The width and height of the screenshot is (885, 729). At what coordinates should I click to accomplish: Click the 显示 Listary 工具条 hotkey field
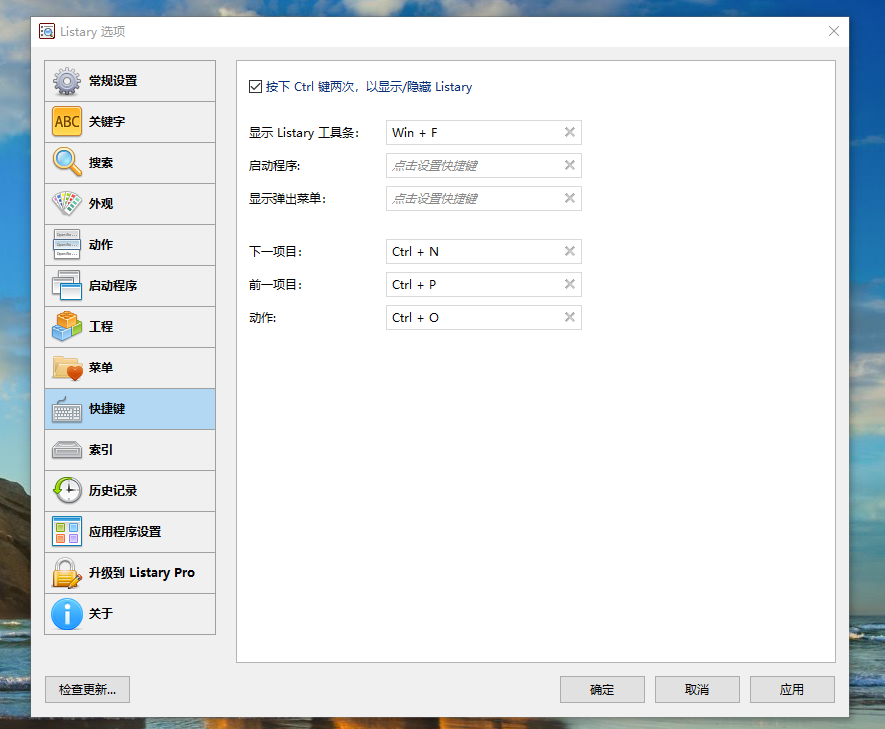point(484,133)
